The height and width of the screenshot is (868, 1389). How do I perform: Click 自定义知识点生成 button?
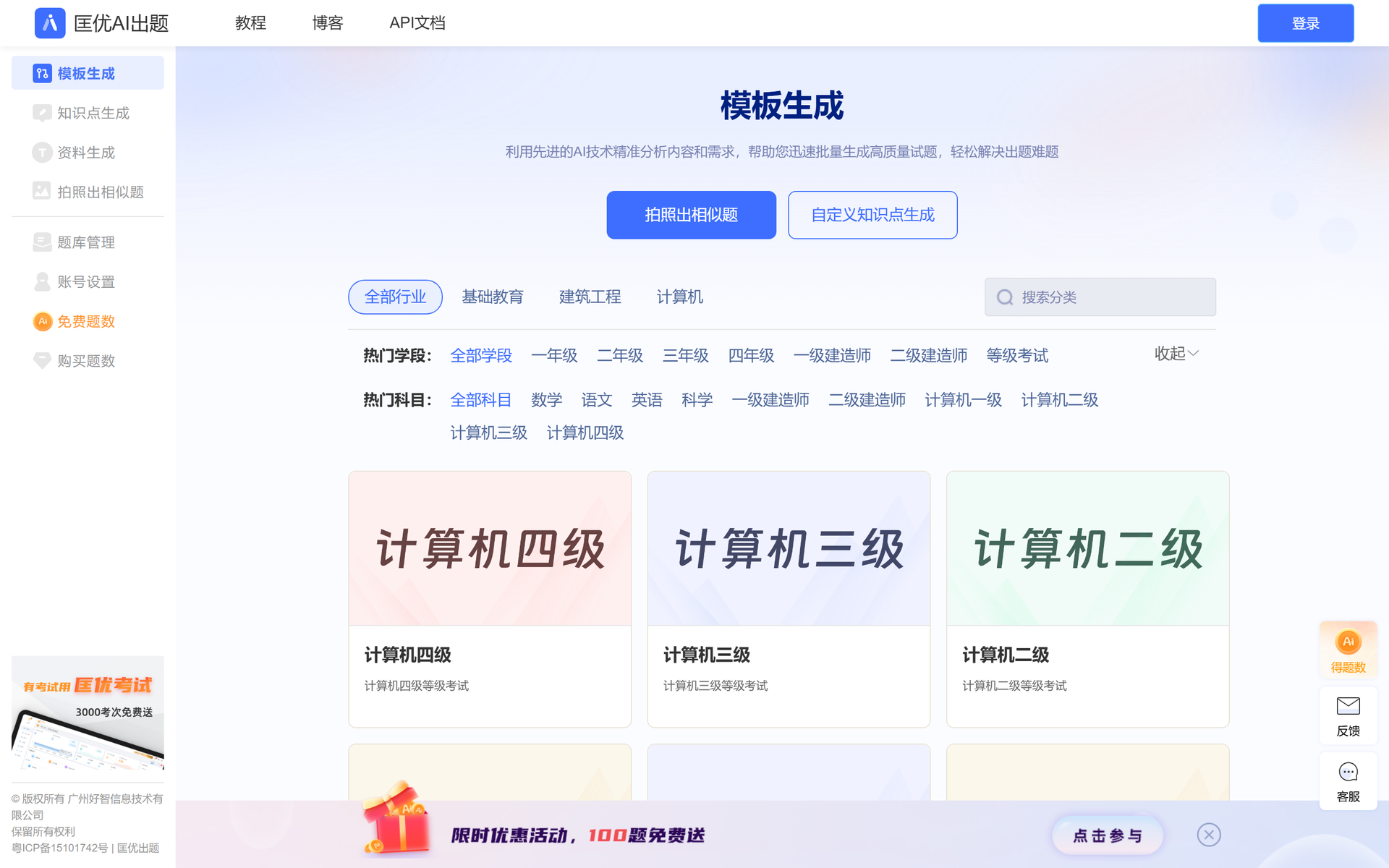click(872, 215)
